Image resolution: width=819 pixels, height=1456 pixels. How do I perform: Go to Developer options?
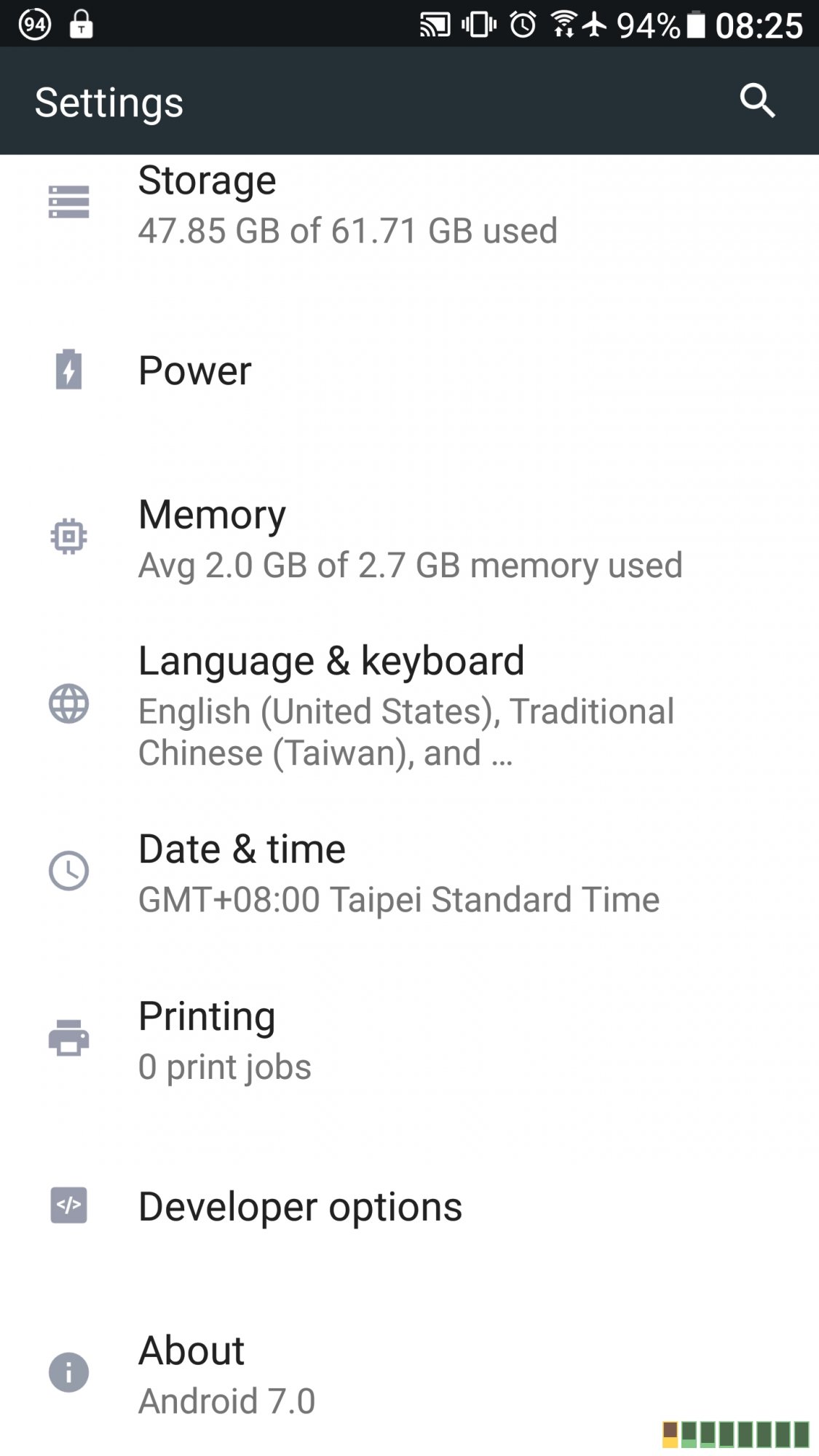click(x=300, y=1207)
